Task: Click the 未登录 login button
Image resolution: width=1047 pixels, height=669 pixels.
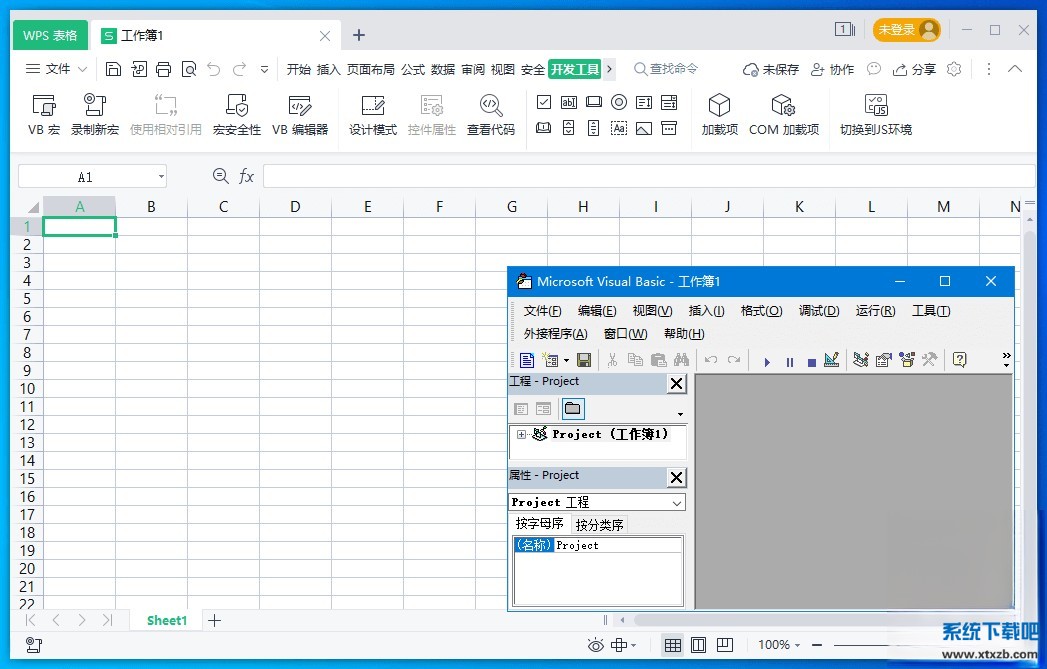Action: coord(906,30)
